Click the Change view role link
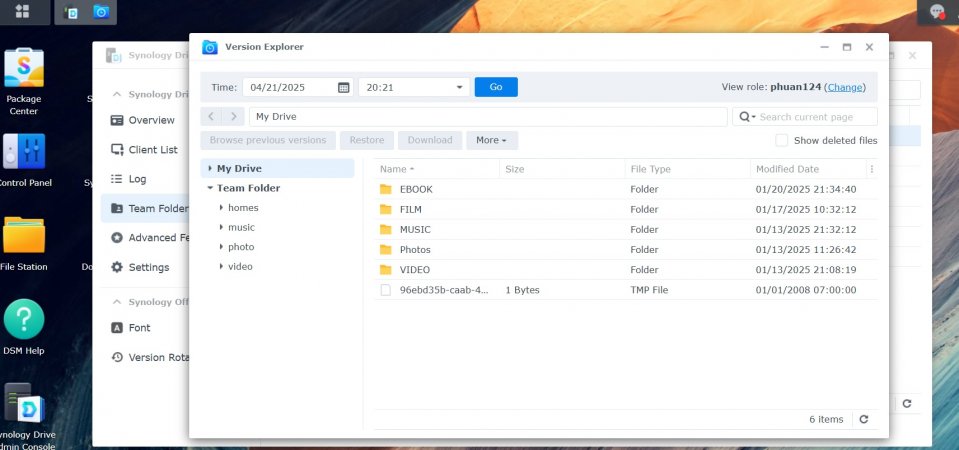 (x=845, y=87)
